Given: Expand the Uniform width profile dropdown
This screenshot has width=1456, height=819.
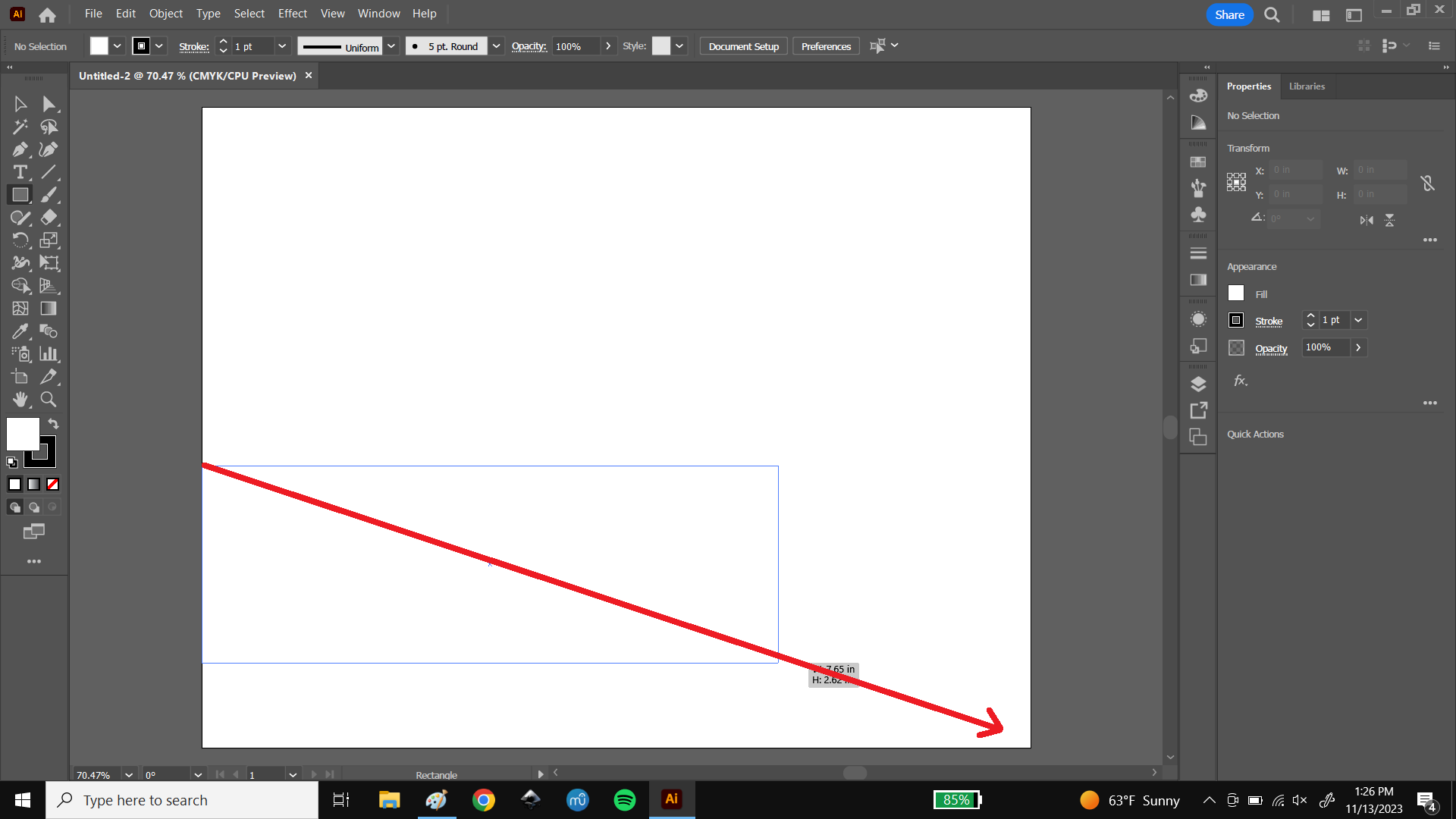Looking at the screenshot, I should pyautogui.click(x=391, y=45).
